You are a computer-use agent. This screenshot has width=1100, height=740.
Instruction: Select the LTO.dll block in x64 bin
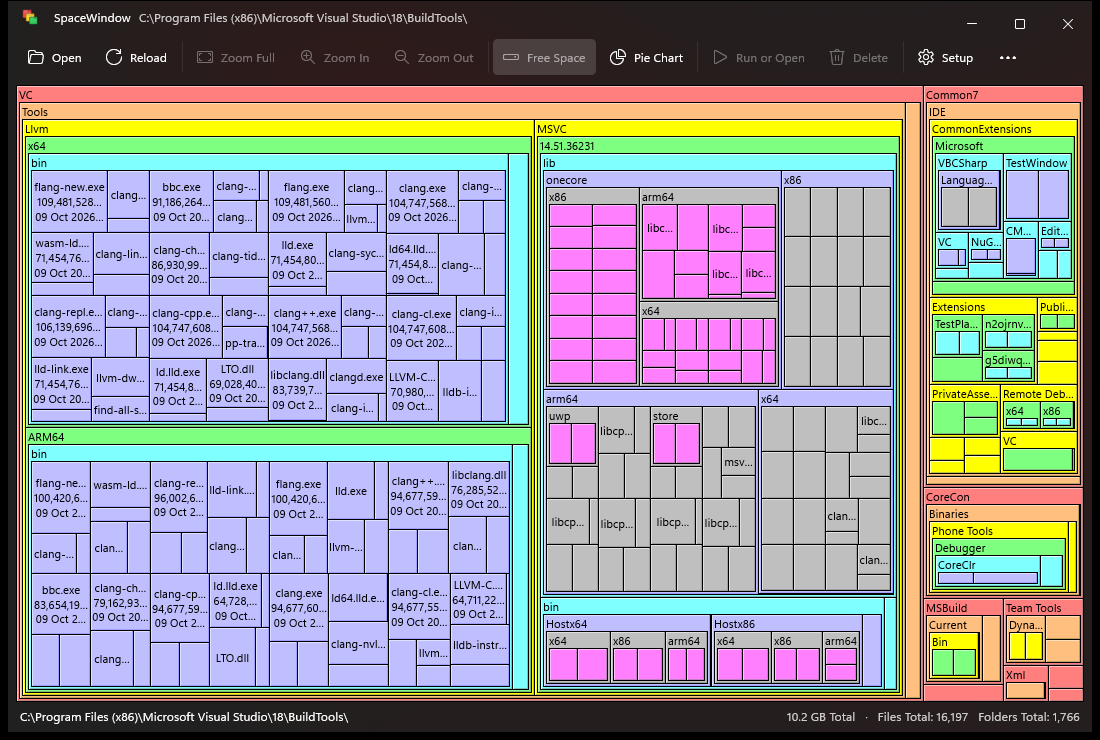(237, 384)
